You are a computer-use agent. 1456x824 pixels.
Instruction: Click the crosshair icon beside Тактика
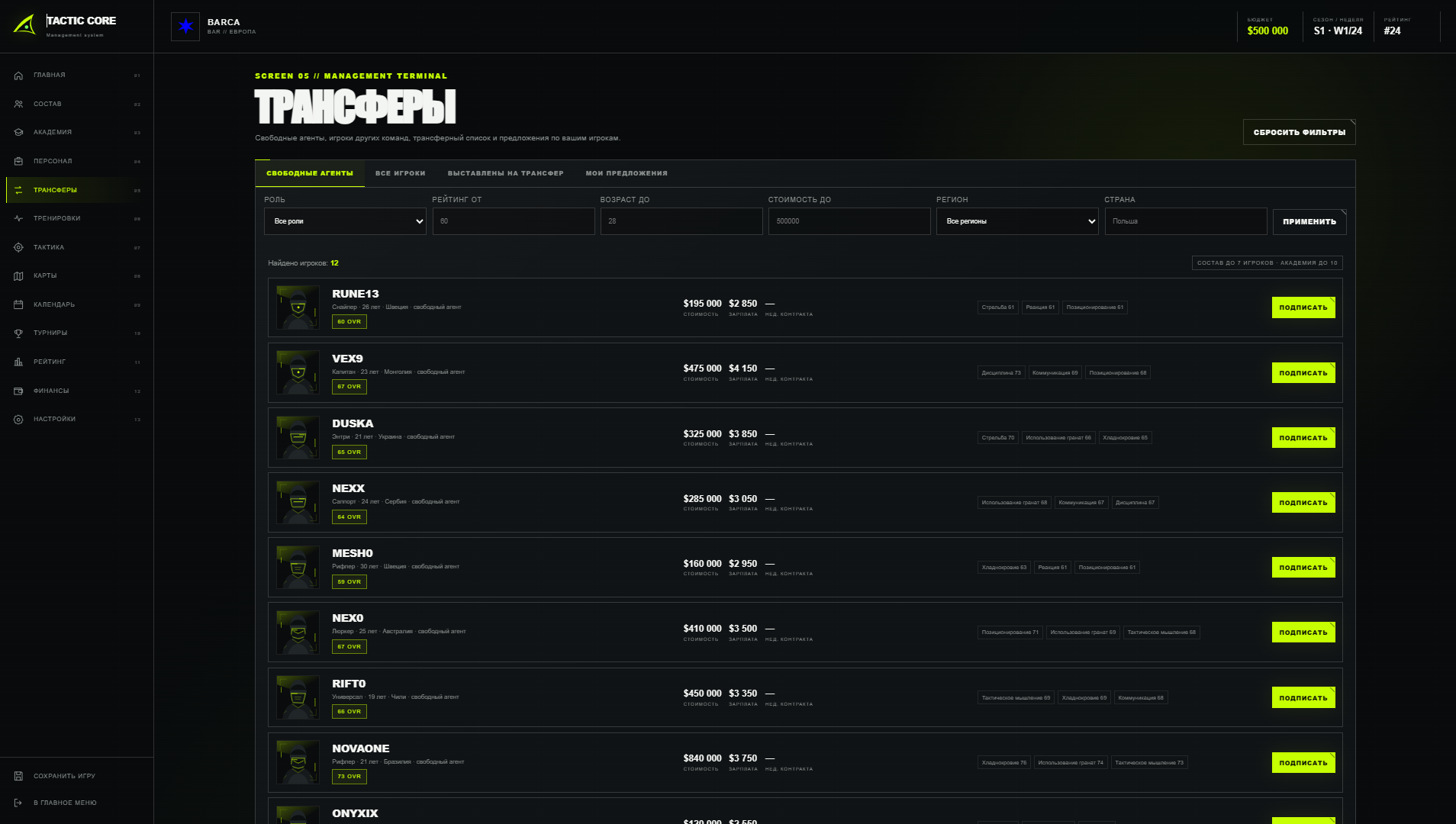[x=18, y=247]
